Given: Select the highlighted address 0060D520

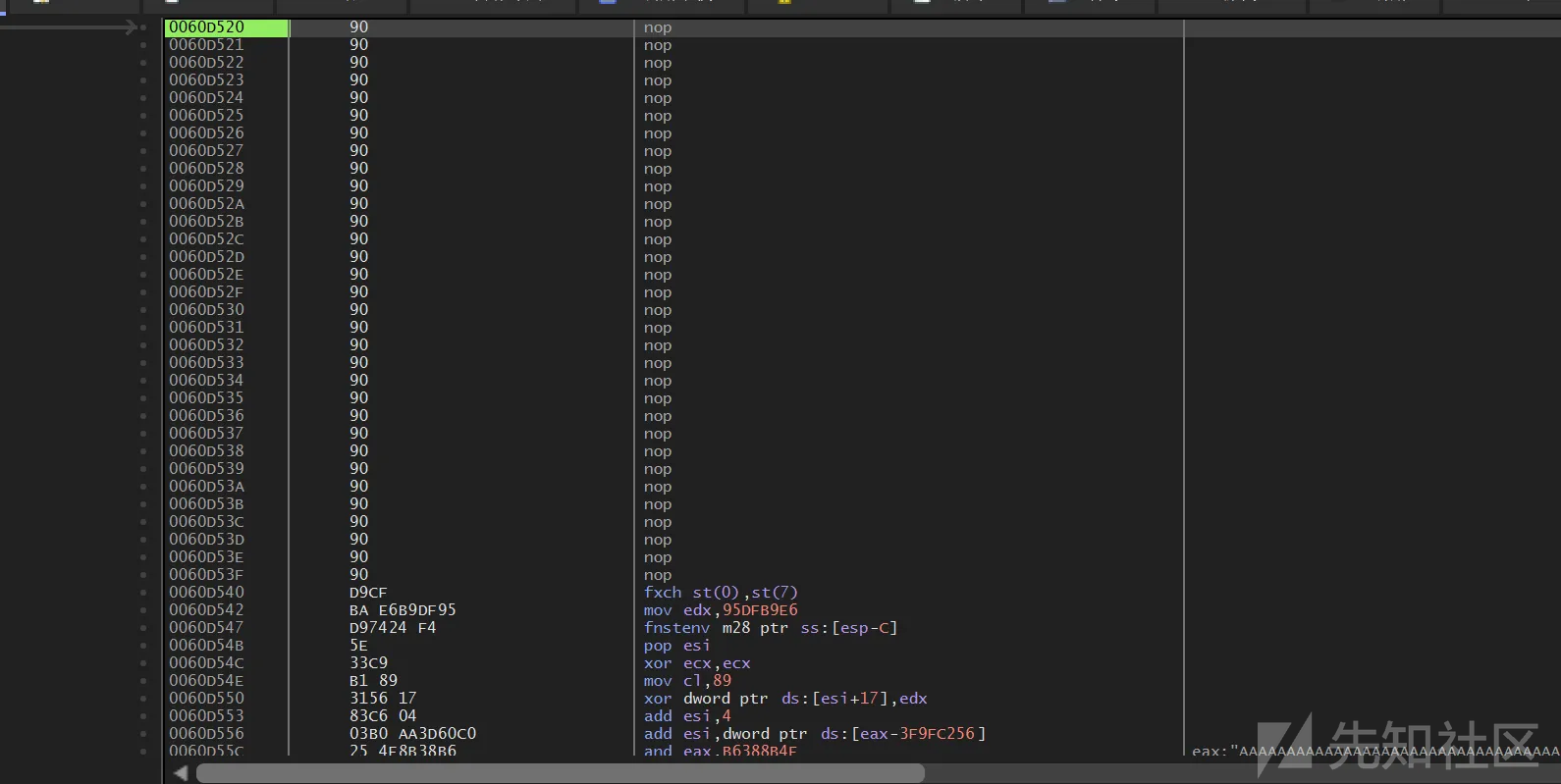Looking at the screenshot, I should point(226,27).
